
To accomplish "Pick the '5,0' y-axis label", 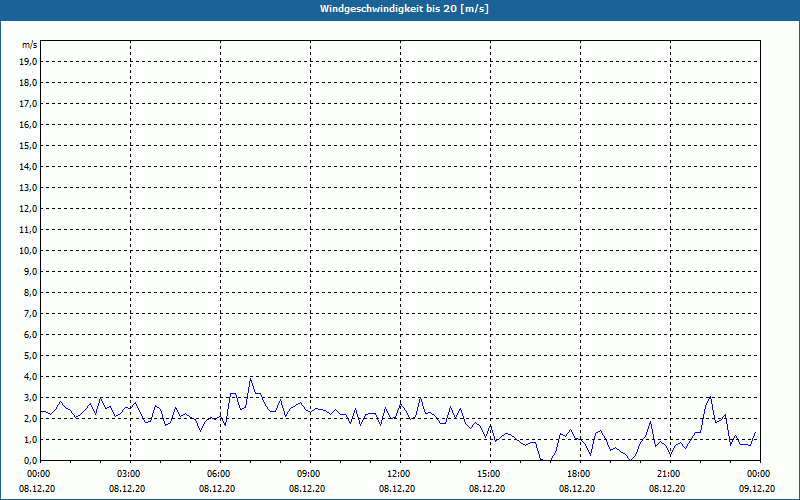I will pyautogui.click(x=31, y=356).
